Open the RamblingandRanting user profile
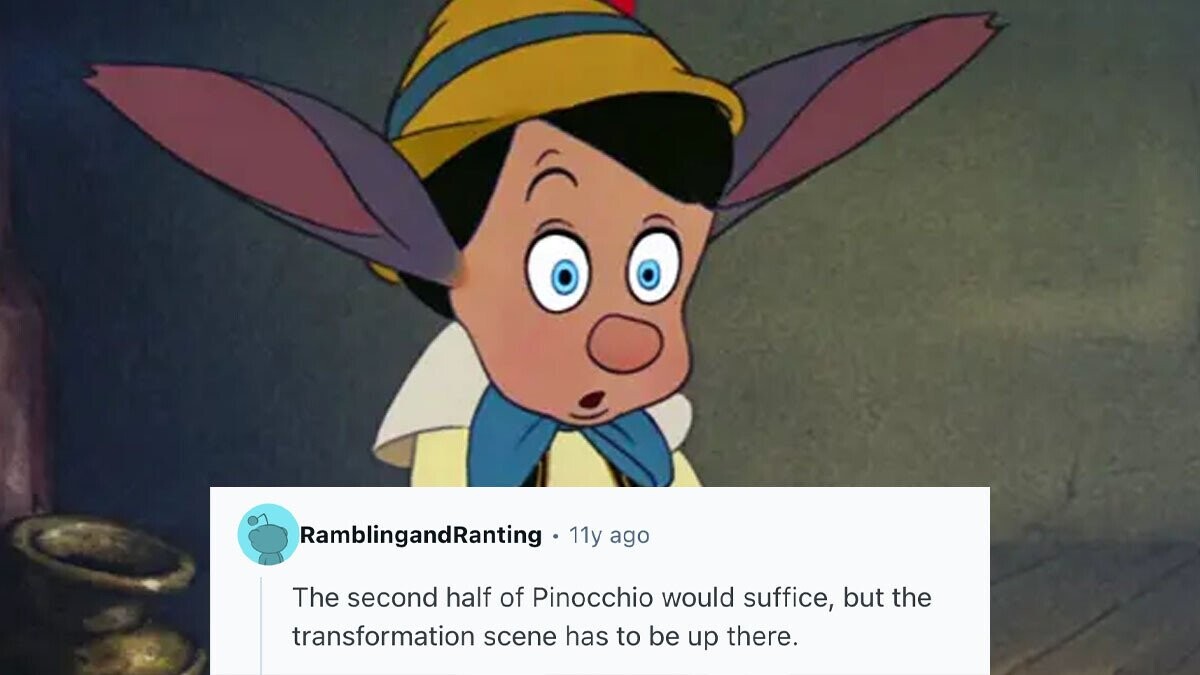This screenshot has width=1200, height=675. [421, 535]
